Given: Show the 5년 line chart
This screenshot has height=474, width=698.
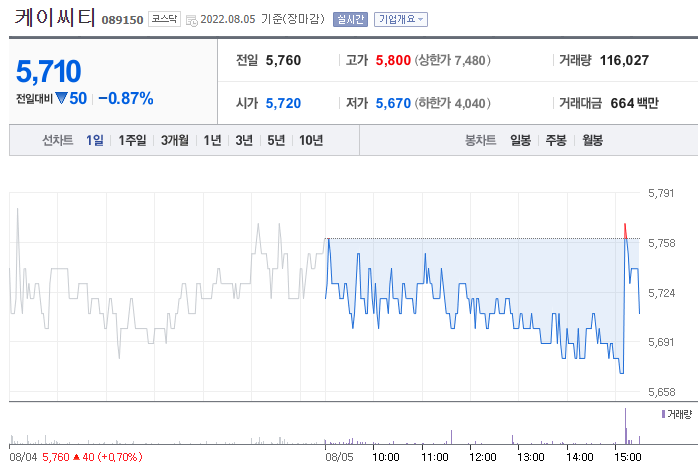Looking at the screenshot, I should [276, 141].
